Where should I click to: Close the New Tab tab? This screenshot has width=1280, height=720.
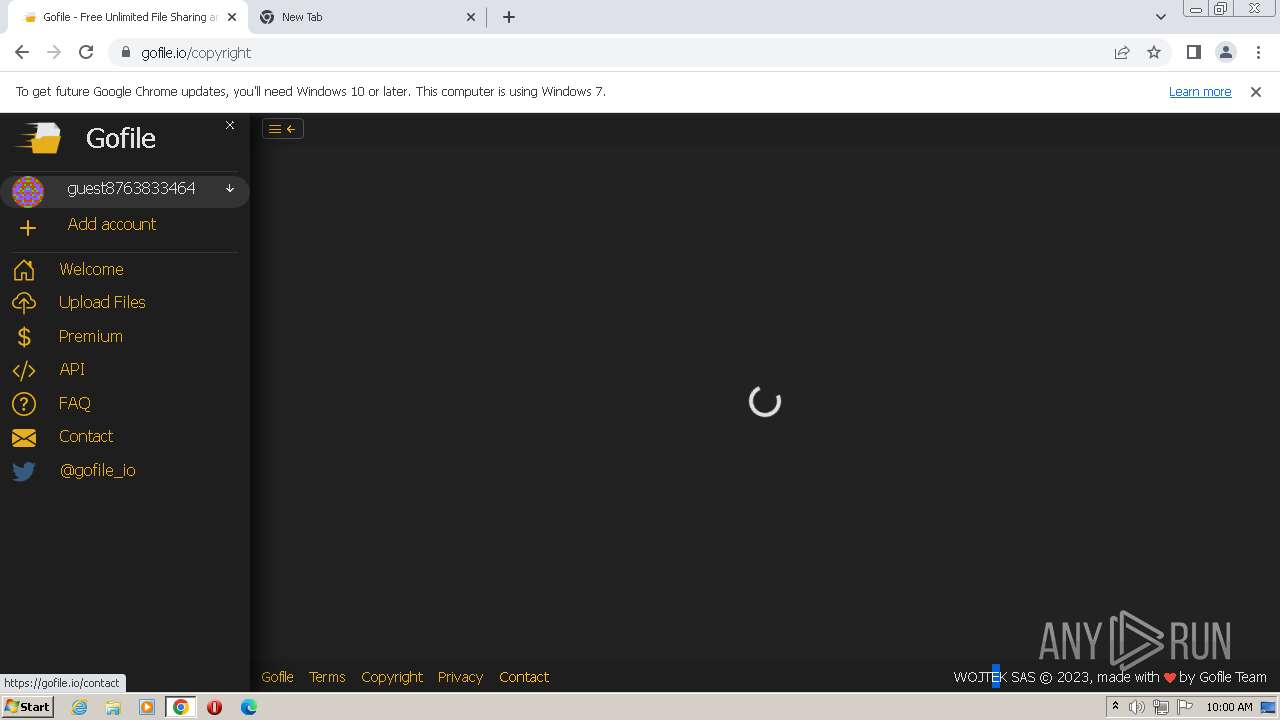click(472, 17)
